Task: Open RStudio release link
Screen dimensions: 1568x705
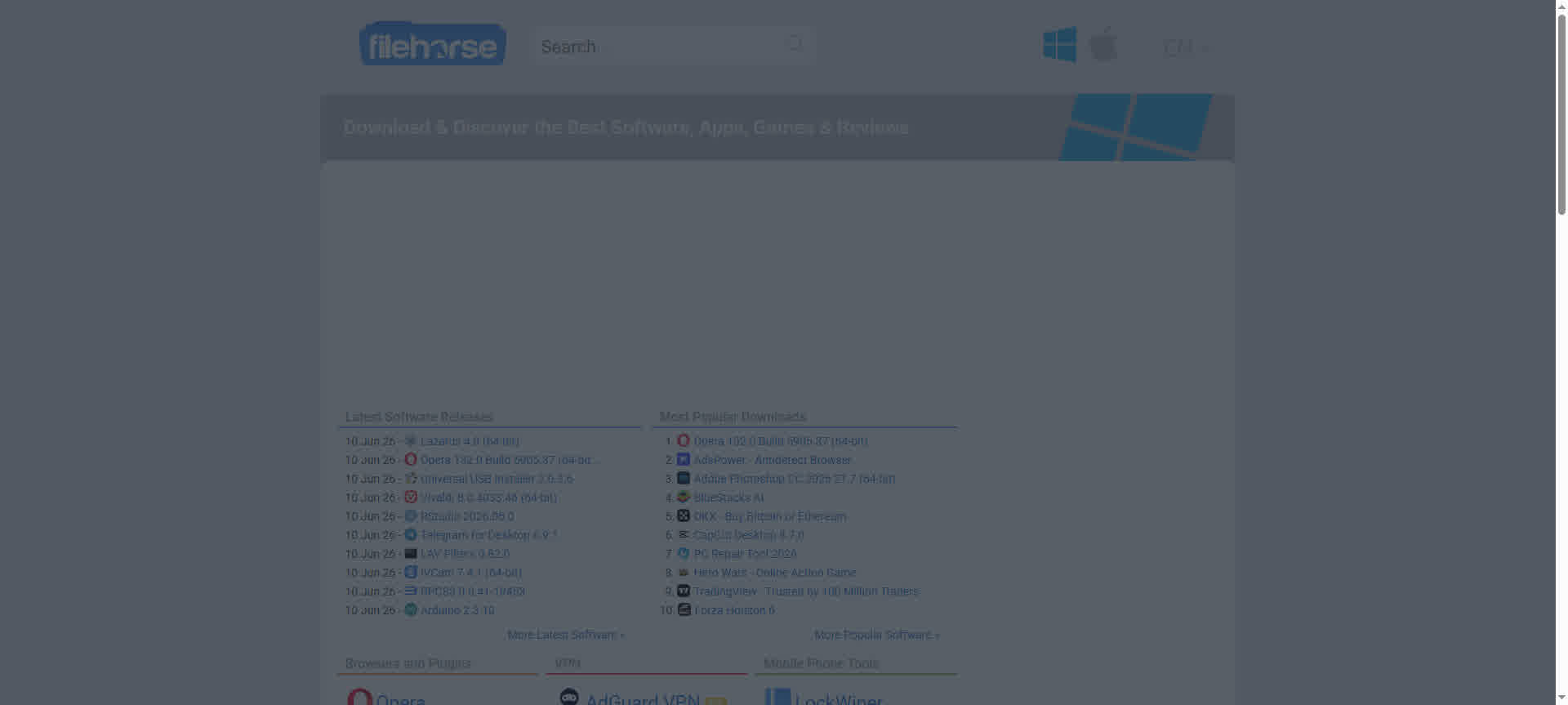Action: pos(467,516)
